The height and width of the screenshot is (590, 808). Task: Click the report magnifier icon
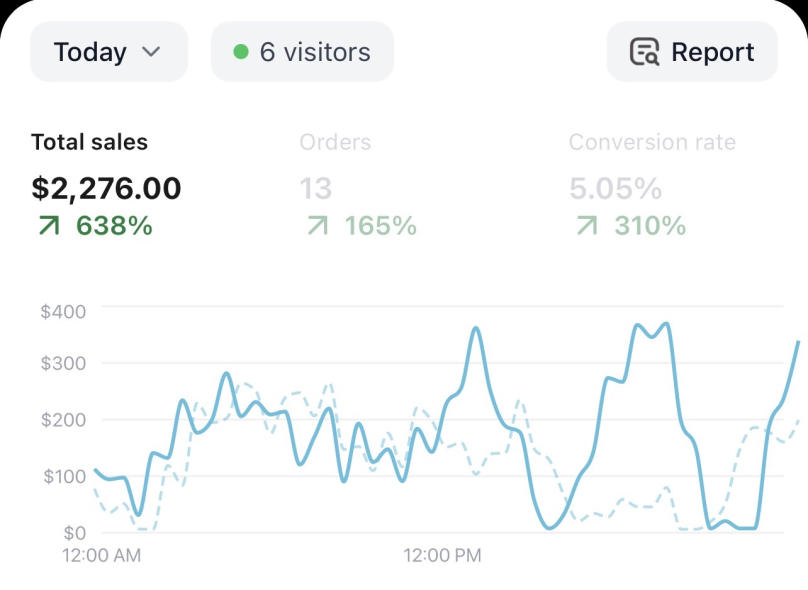click(x=645, y=52)
